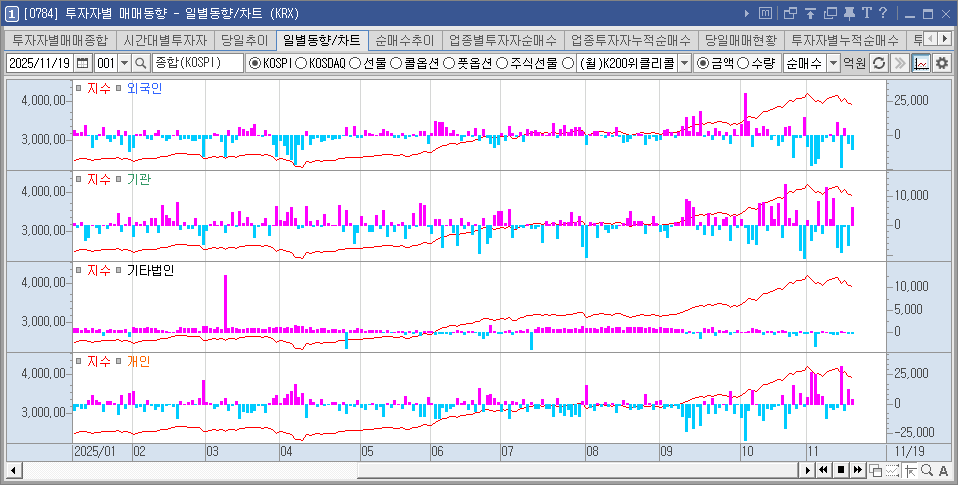Click the 2025/01 label on the time axis
The height and width of the screenshot is (485, 958).
coord(94,451)
